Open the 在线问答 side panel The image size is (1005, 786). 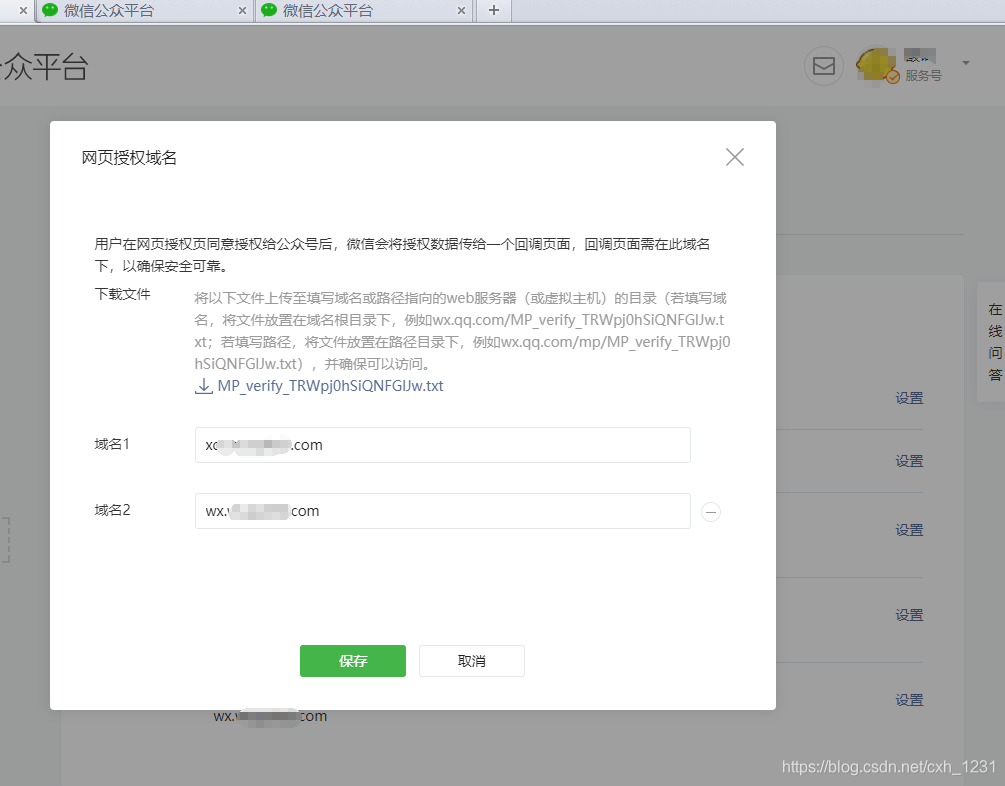click(x=994, y=343)
